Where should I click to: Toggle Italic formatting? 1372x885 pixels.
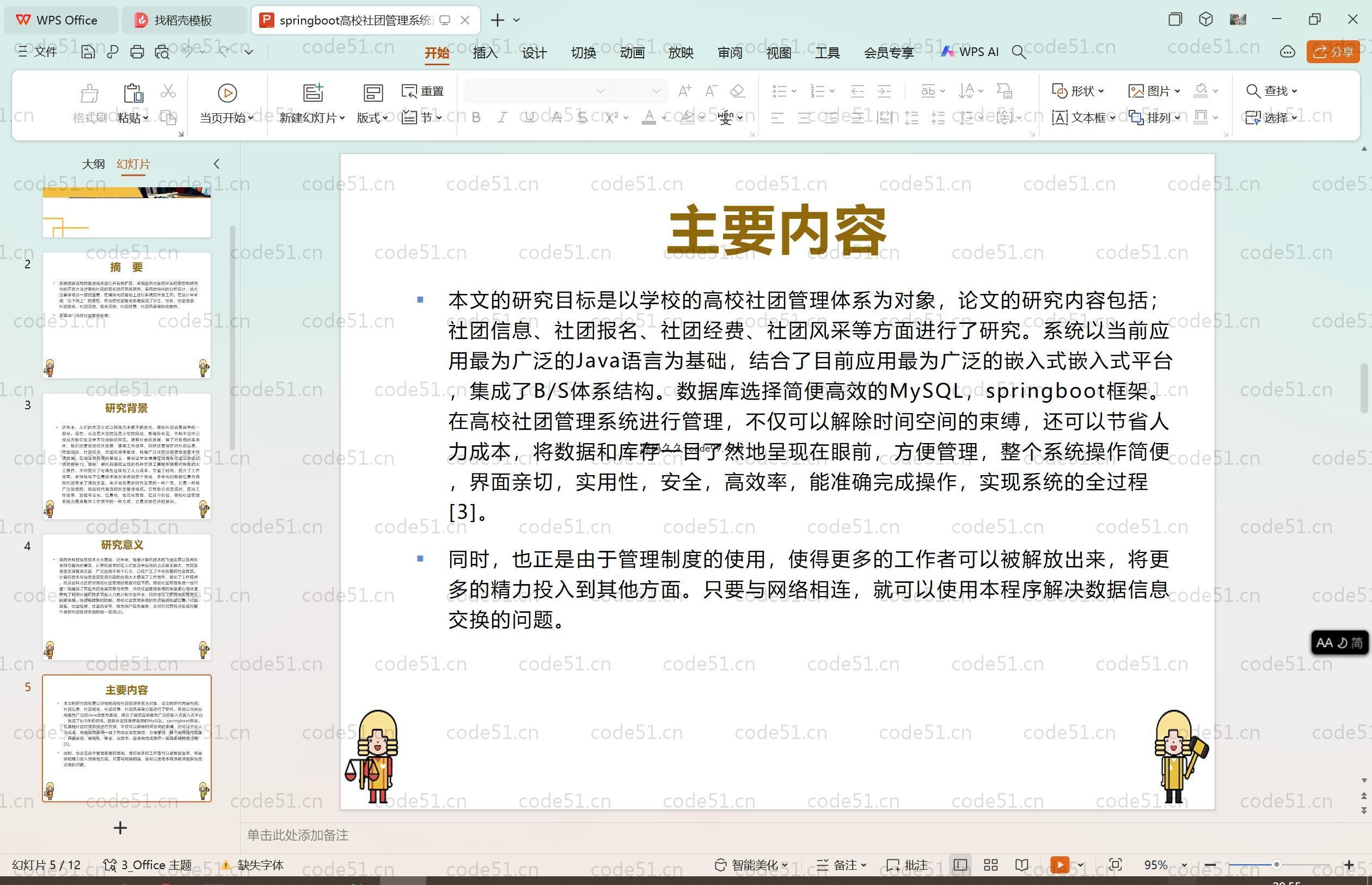tap(503, 118)
